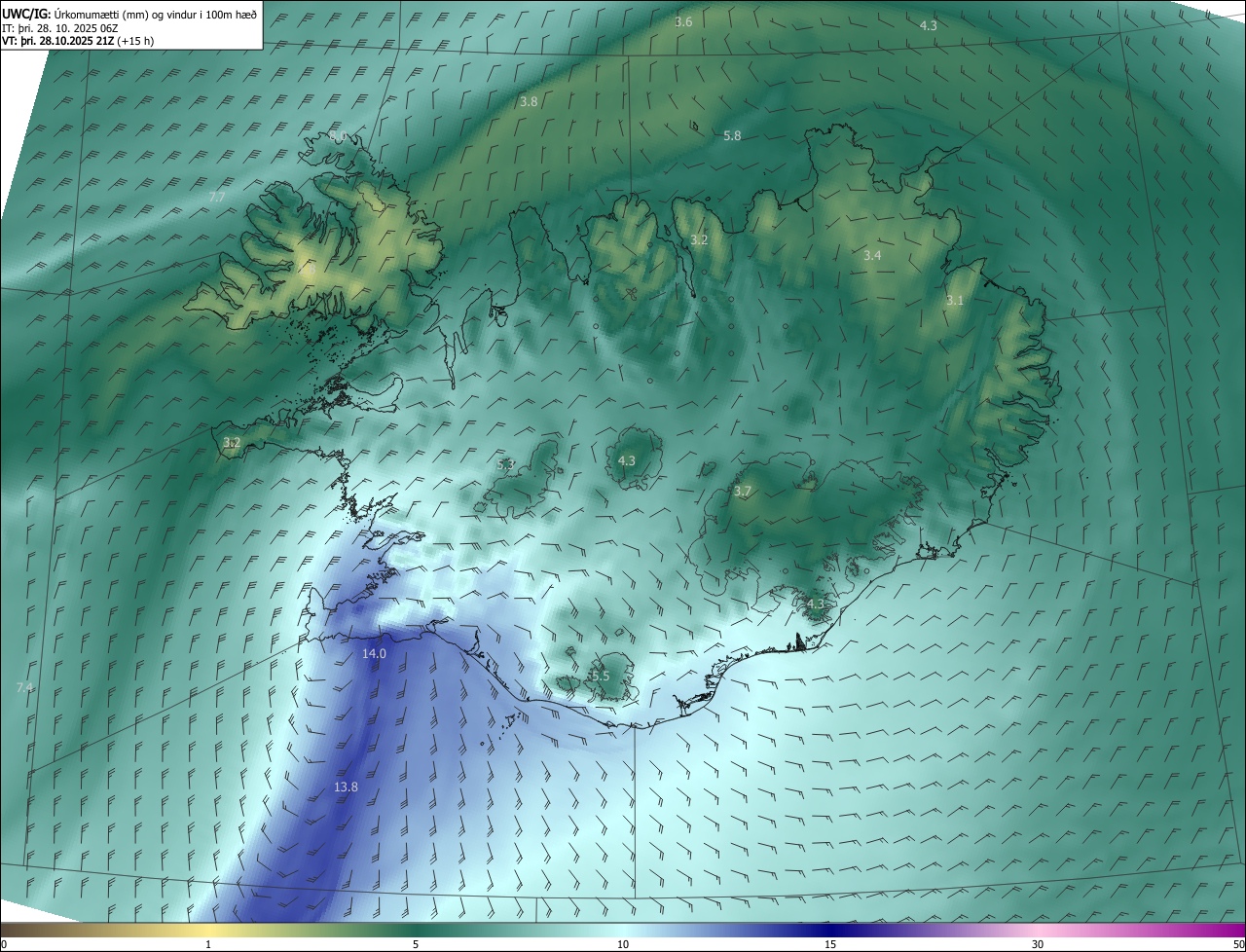Screen dimensions: 1246x952
Task: Click the 0 tick on the color scale
Action: [3, 944]
